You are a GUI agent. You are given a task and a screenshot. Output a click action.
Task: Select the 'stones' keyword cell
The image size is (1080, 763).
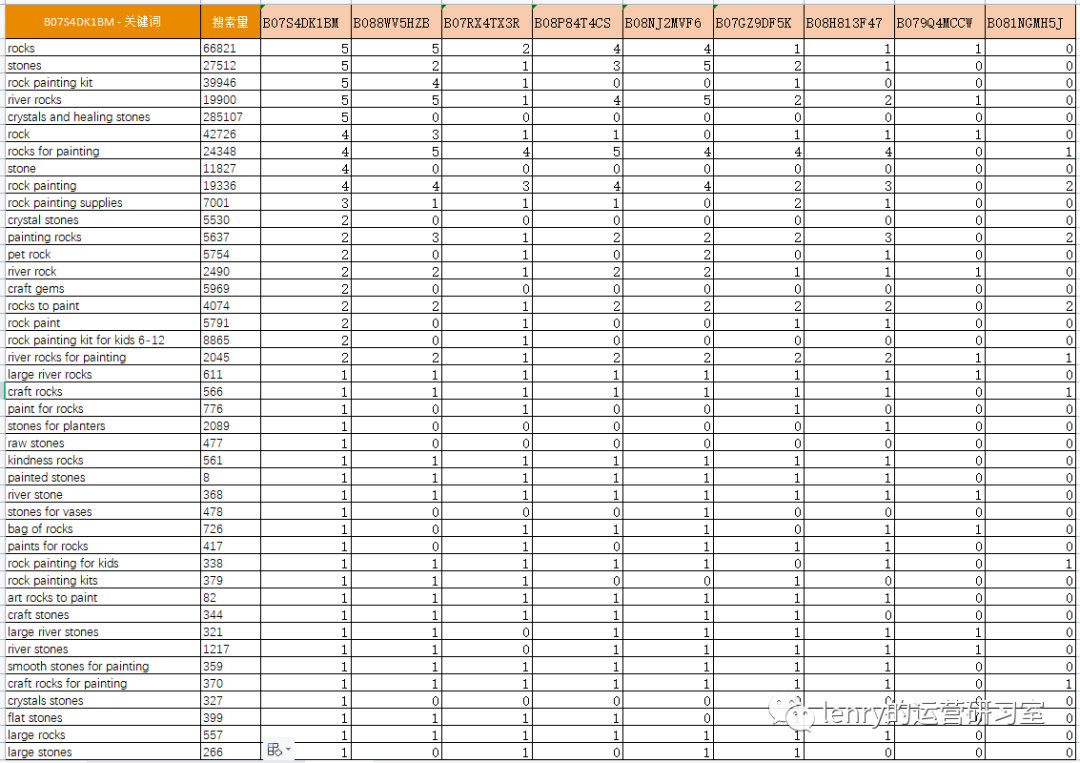click(103, 65)
